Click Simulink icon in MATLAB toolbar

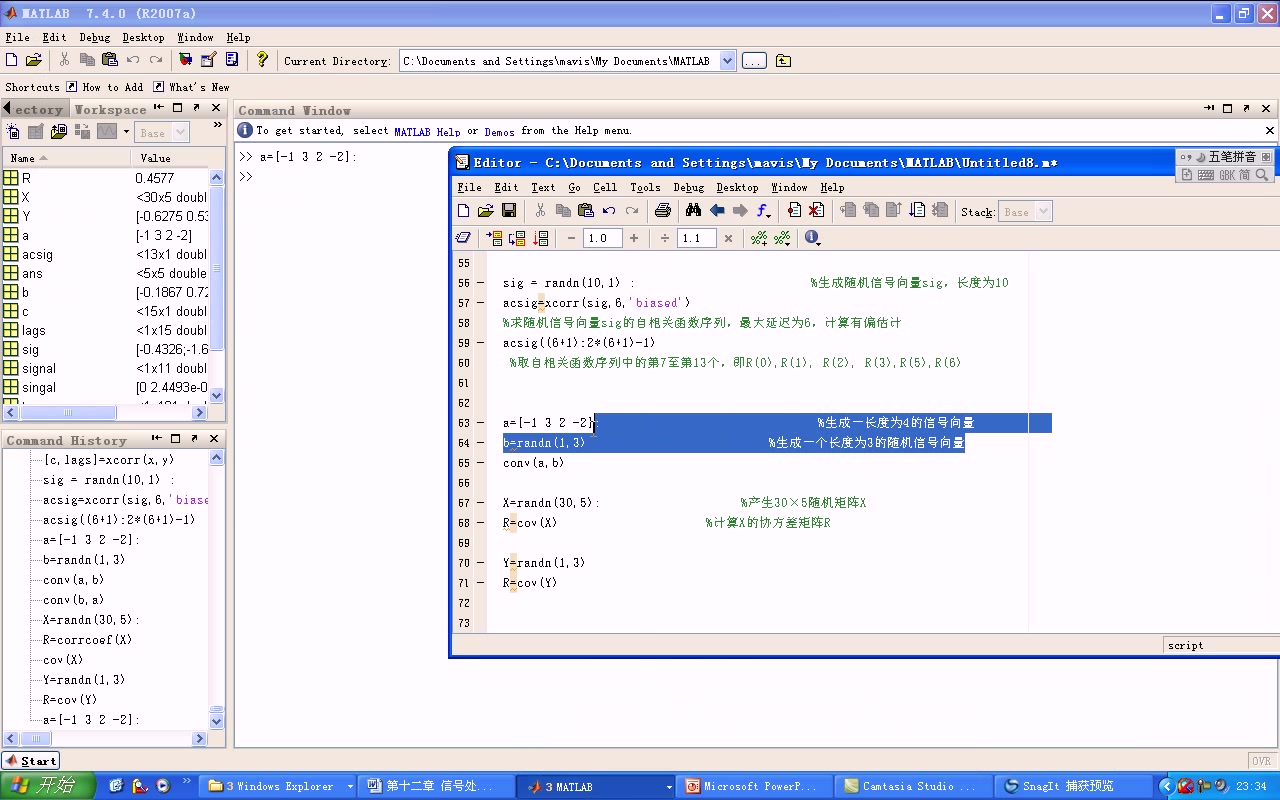click(186, 60)
